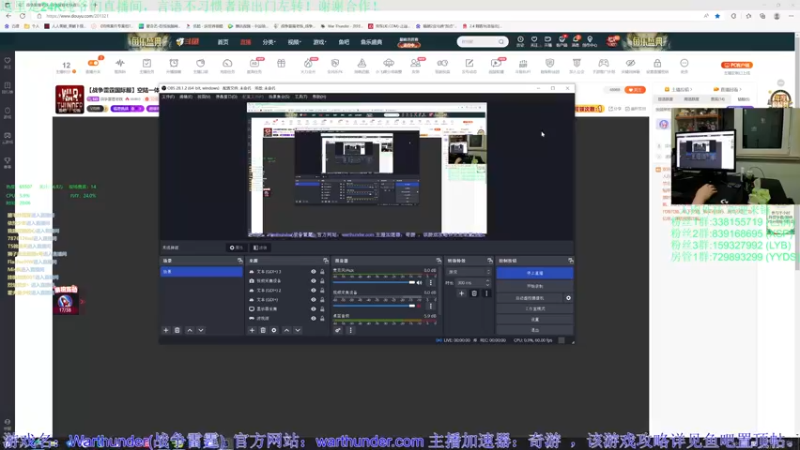Viewport: 800px width, 450px height.
Task: Open audio mixer panel menu dots
Action: tap(351, 330)
